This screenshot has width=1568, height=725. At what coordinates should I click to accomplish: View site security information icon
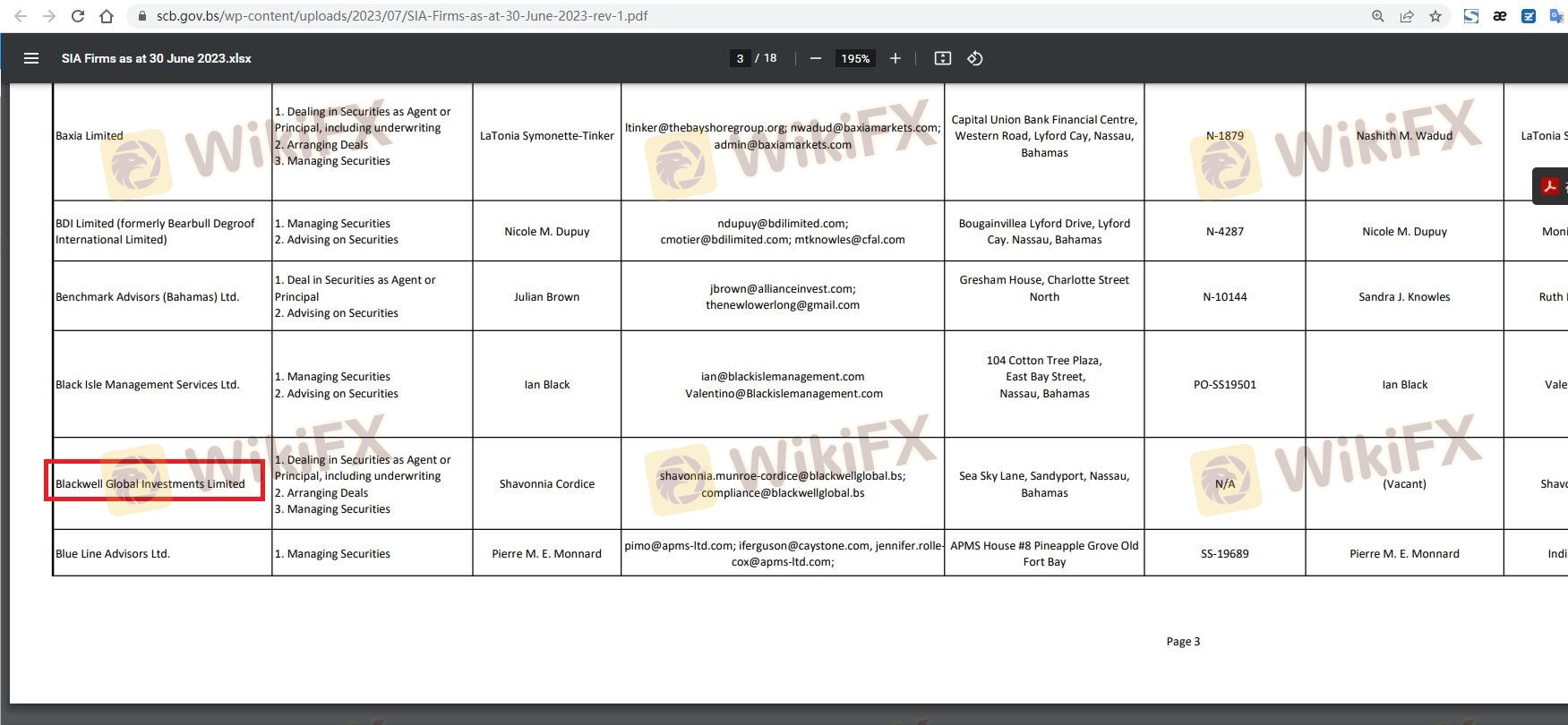[141, 16]
